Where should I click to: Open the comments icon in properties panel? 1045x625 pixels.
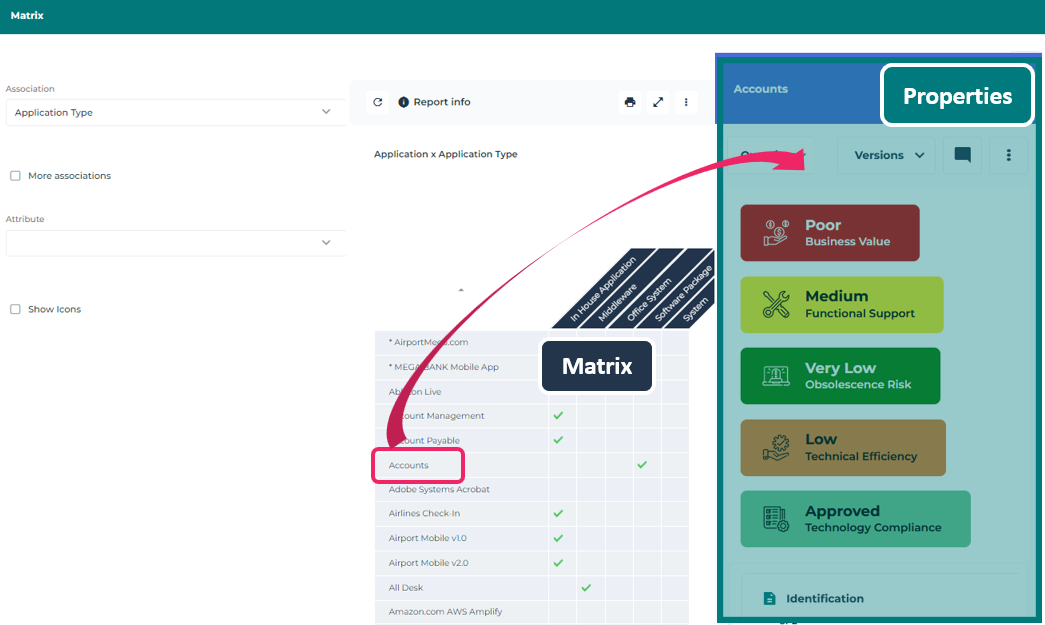[x=962, y=155]
